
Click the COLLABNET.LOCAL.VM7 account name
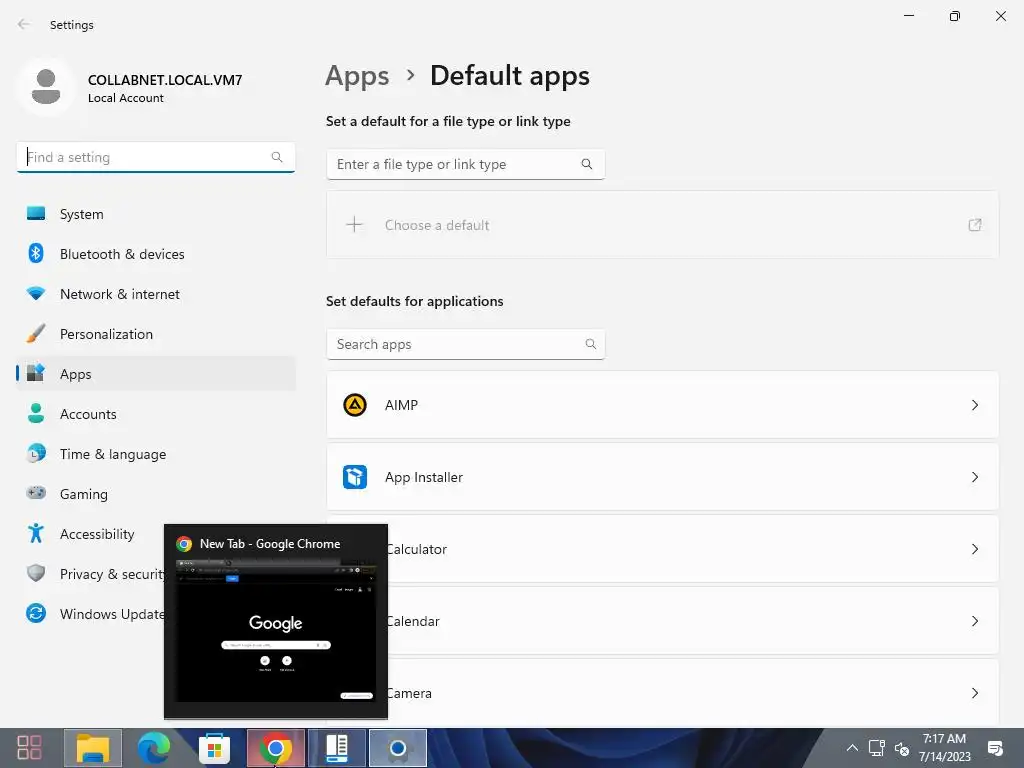165,80
